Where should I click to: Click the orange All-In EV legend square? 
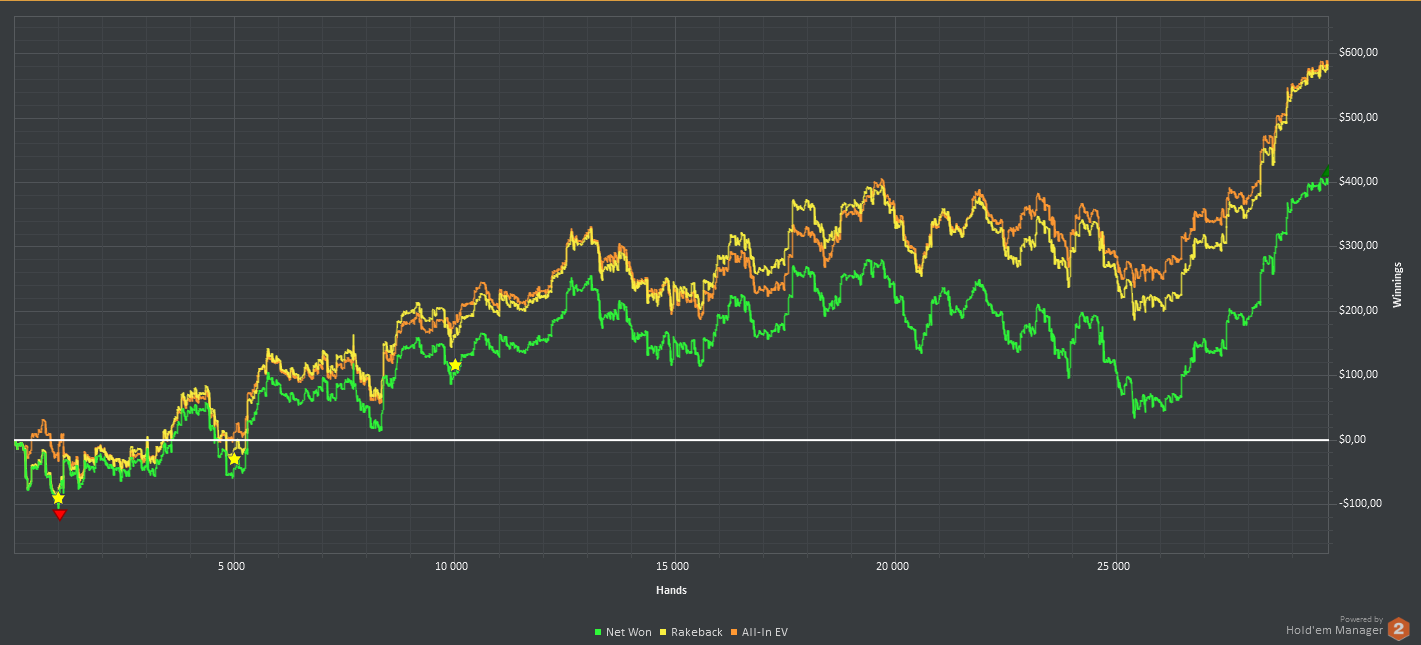pyautogui.click(x=734, y=632)
